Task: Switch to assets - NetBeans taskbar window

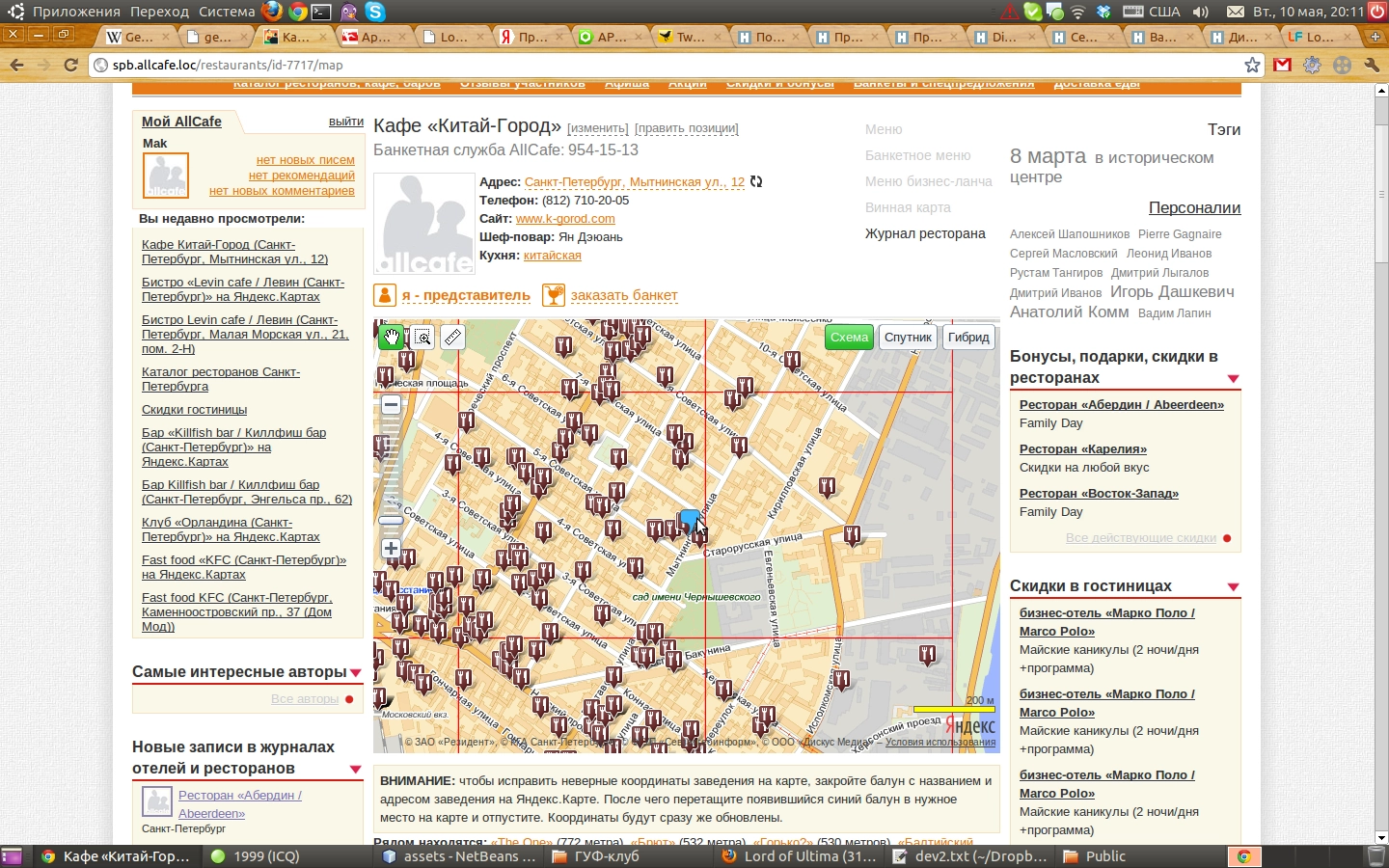Action: click(459, 856)
